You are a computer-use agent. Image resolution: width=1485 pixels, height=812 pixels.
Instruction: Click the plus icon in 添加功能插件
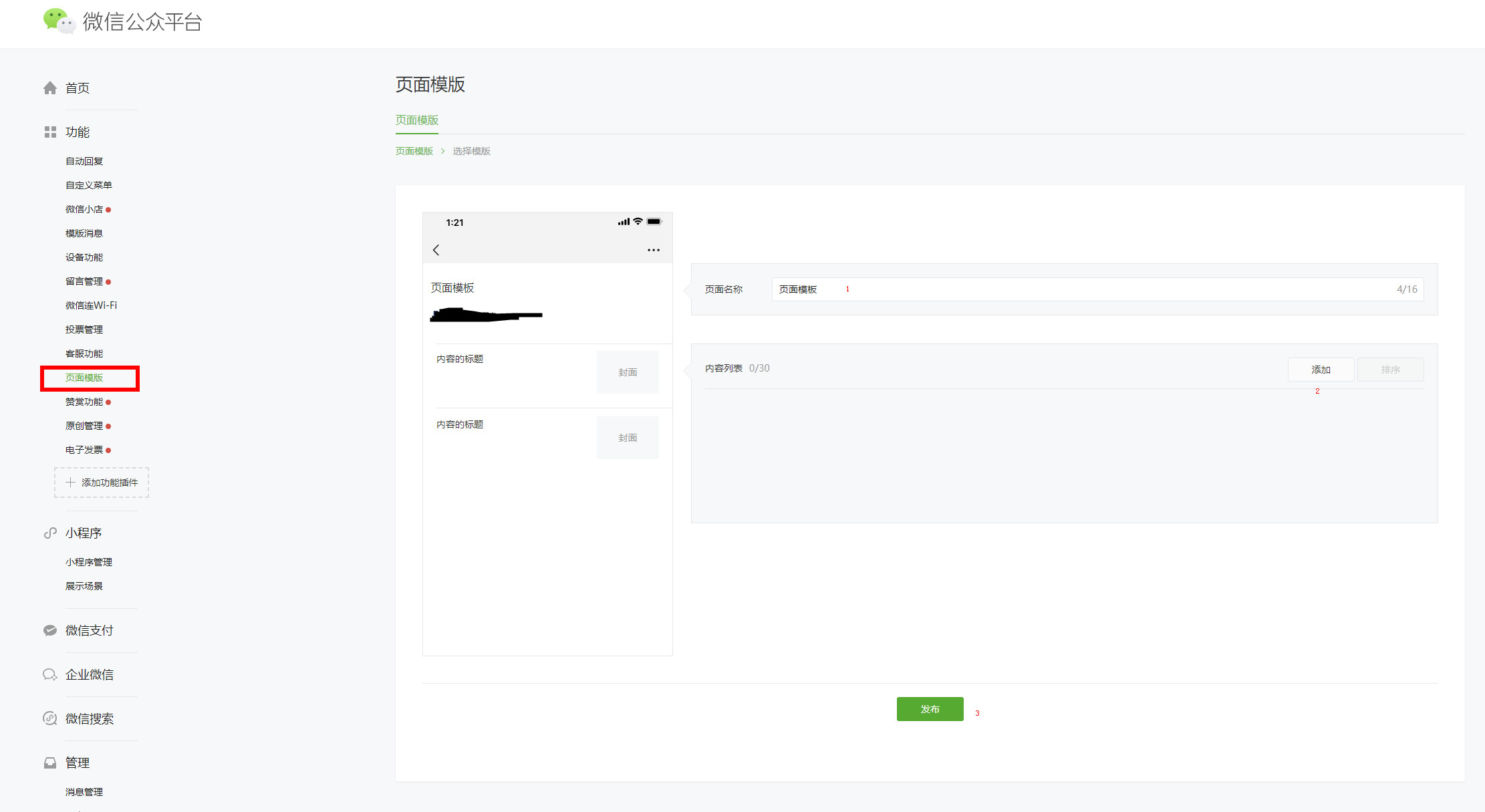70,483
